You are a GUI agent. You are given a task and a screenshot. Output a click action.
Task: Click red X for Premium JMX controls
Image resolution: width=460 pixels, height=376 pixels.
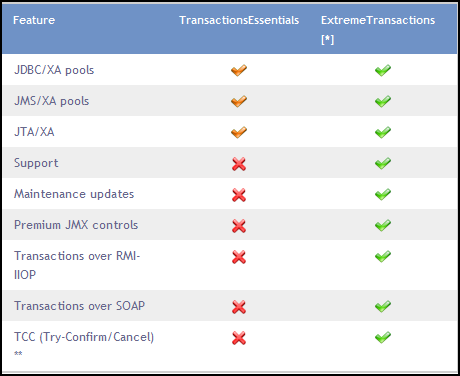point(239,226)
